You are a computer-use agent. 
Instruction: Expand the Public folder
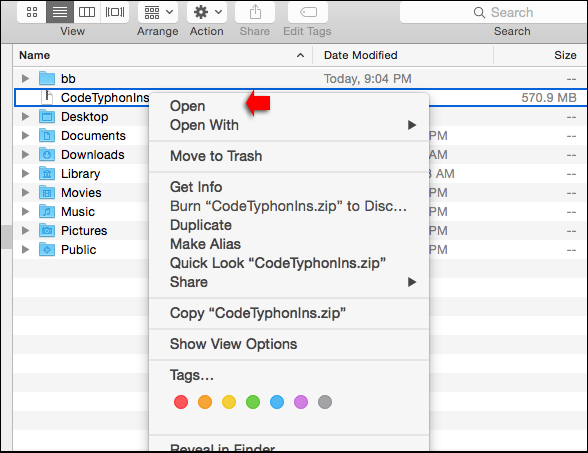click(x=26, y=249)
